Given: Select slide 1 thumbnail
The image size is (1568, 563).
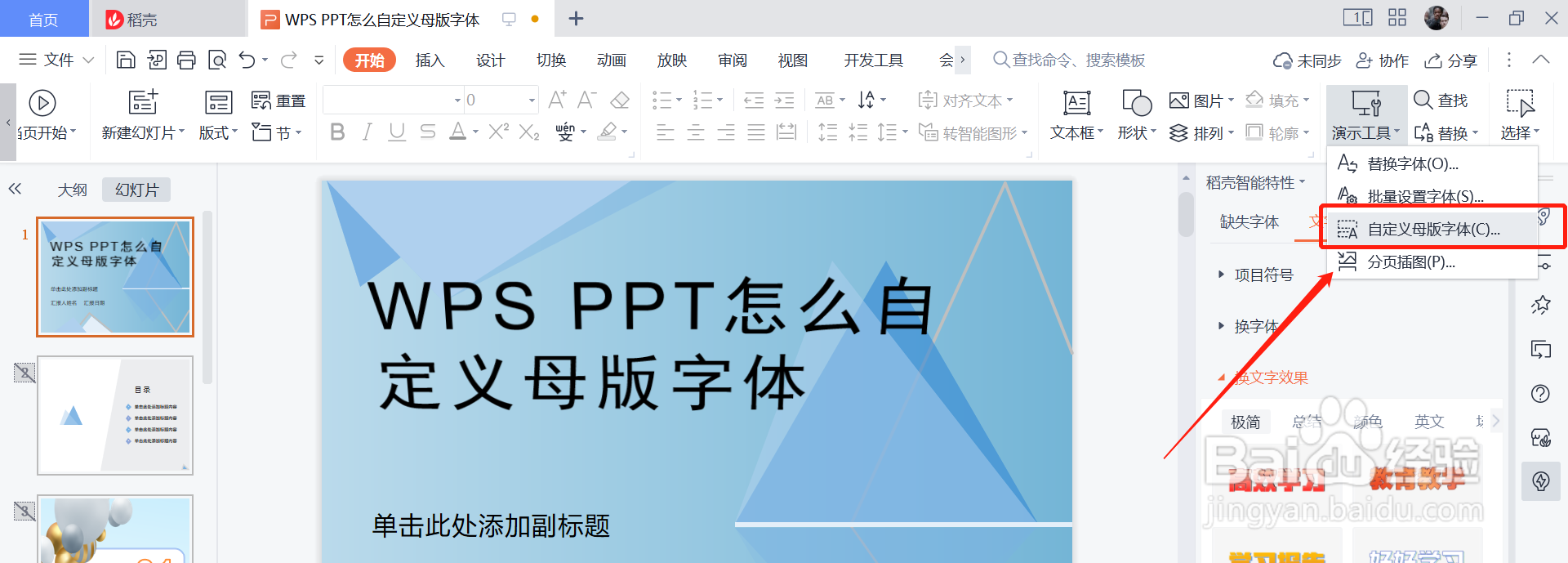Looking at the screenshot, I should pyautogui.click(x=115, y=277).
